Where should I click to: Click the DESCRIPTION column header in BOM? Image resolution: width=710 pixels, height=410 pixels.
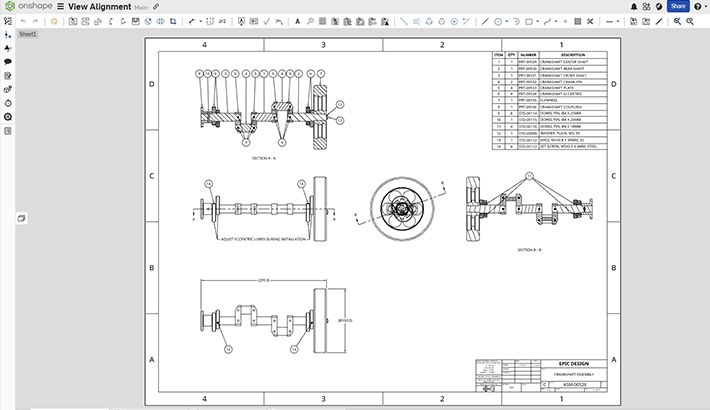pyautogui.click(x=573, y=55)
